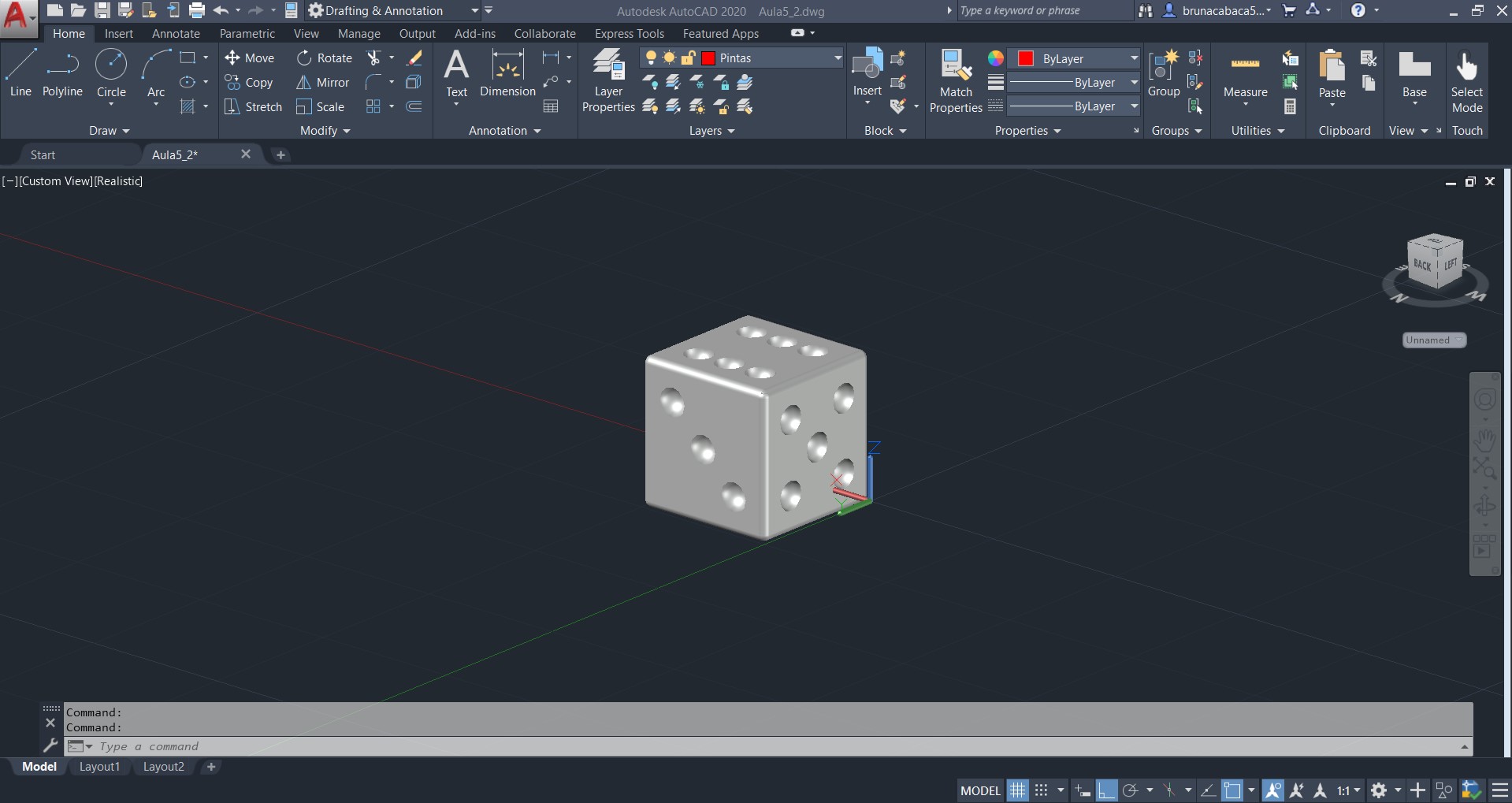Activate Select Mode touch button
This screenshot has width=1512, height=803.
pos(1467,80)
